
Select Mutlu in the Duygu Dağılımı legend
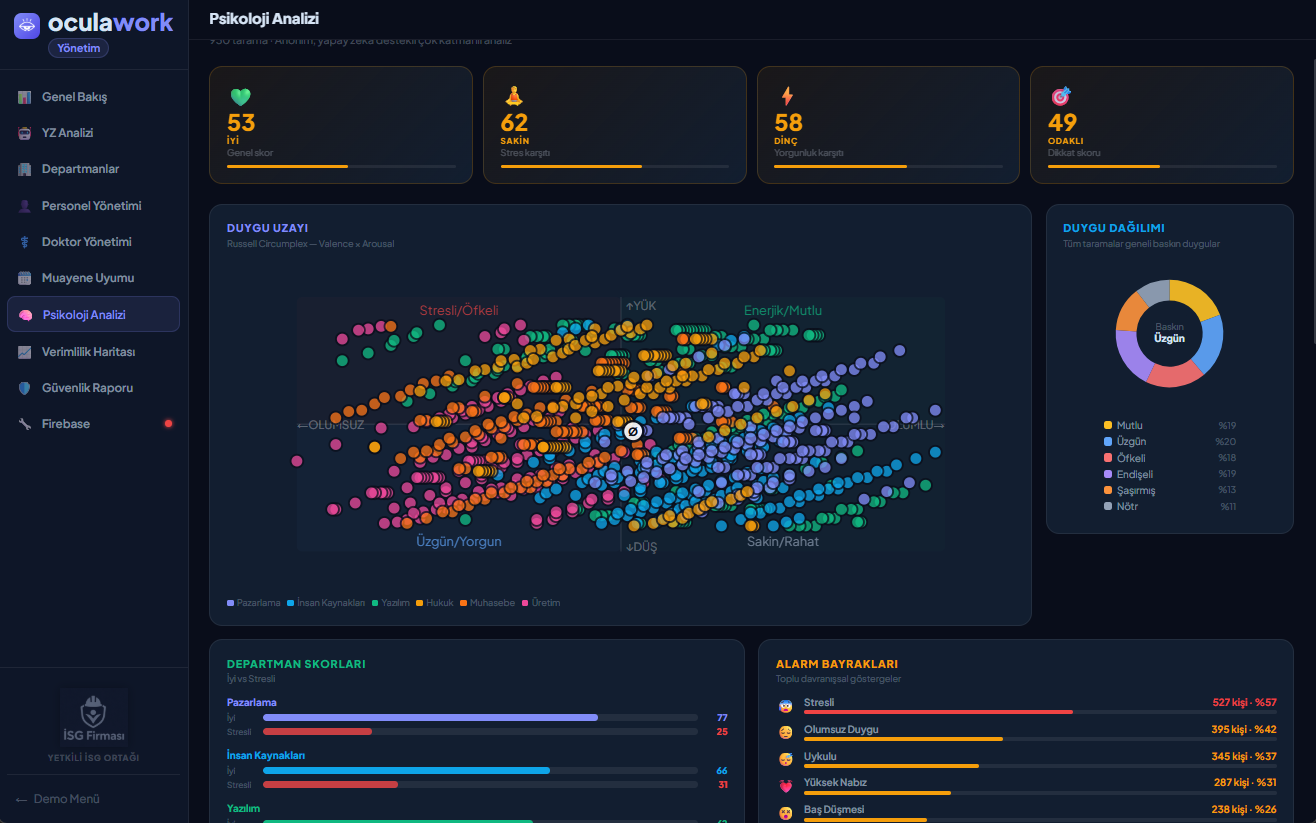pyautogui.click(x=1170, y=425)
